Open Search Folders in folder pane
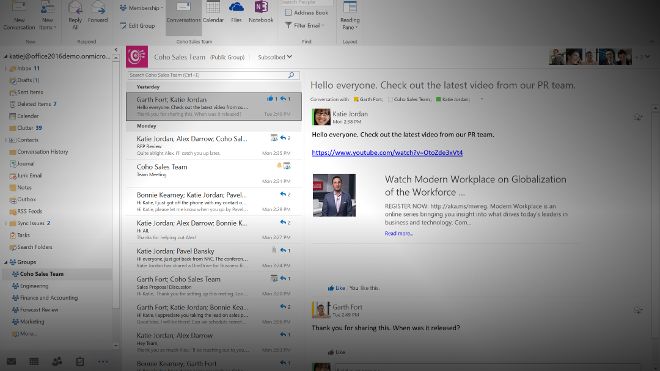Viewport: 660px width, 371px height. click(31, 247)
